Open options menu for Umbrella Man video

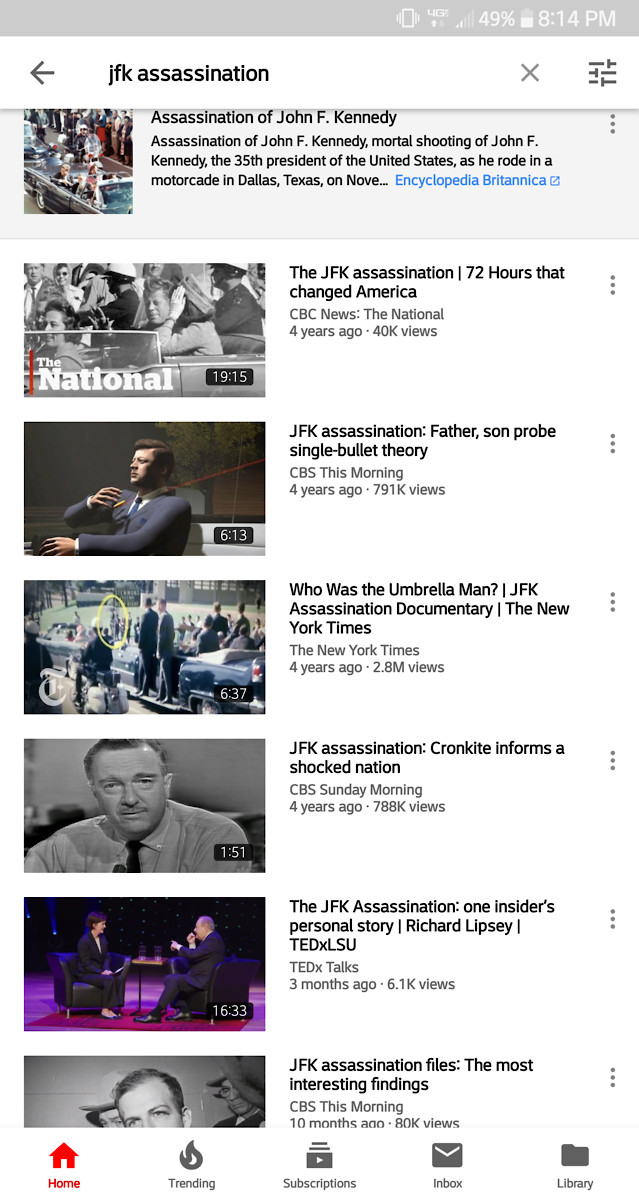(x=612, y=602)
